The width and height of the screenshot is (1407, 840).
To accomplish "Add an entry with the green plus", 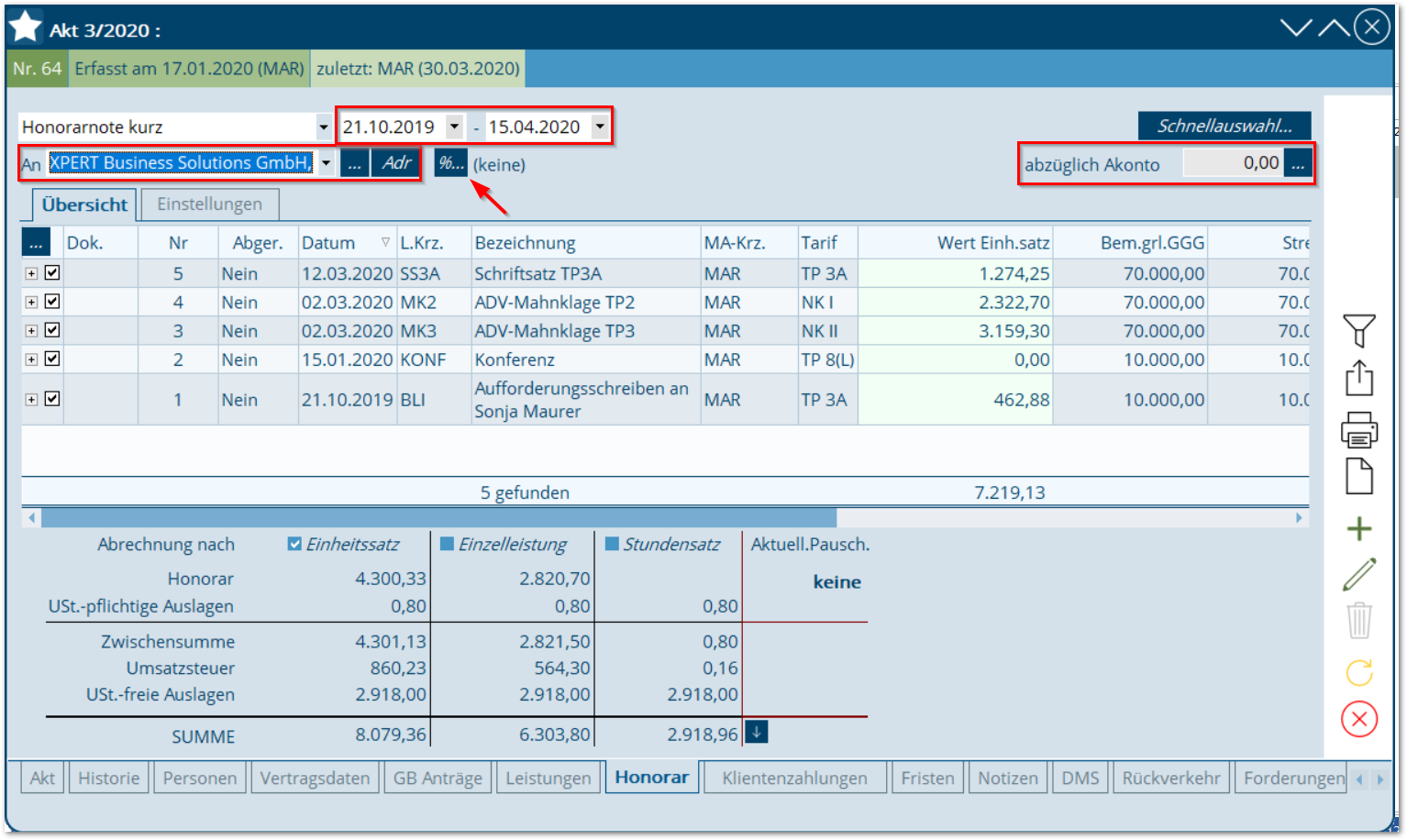I will tap(1359, 528).
